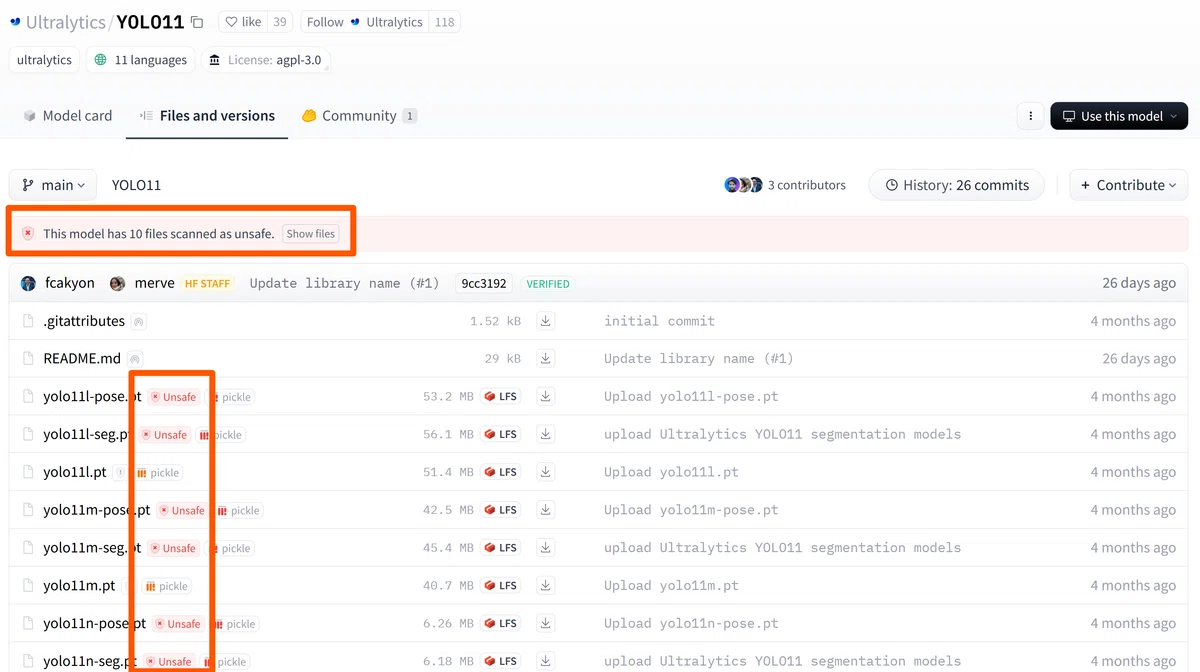Click the like count 39
This screenshot has height=672, width=1200.
click(280, 22)
